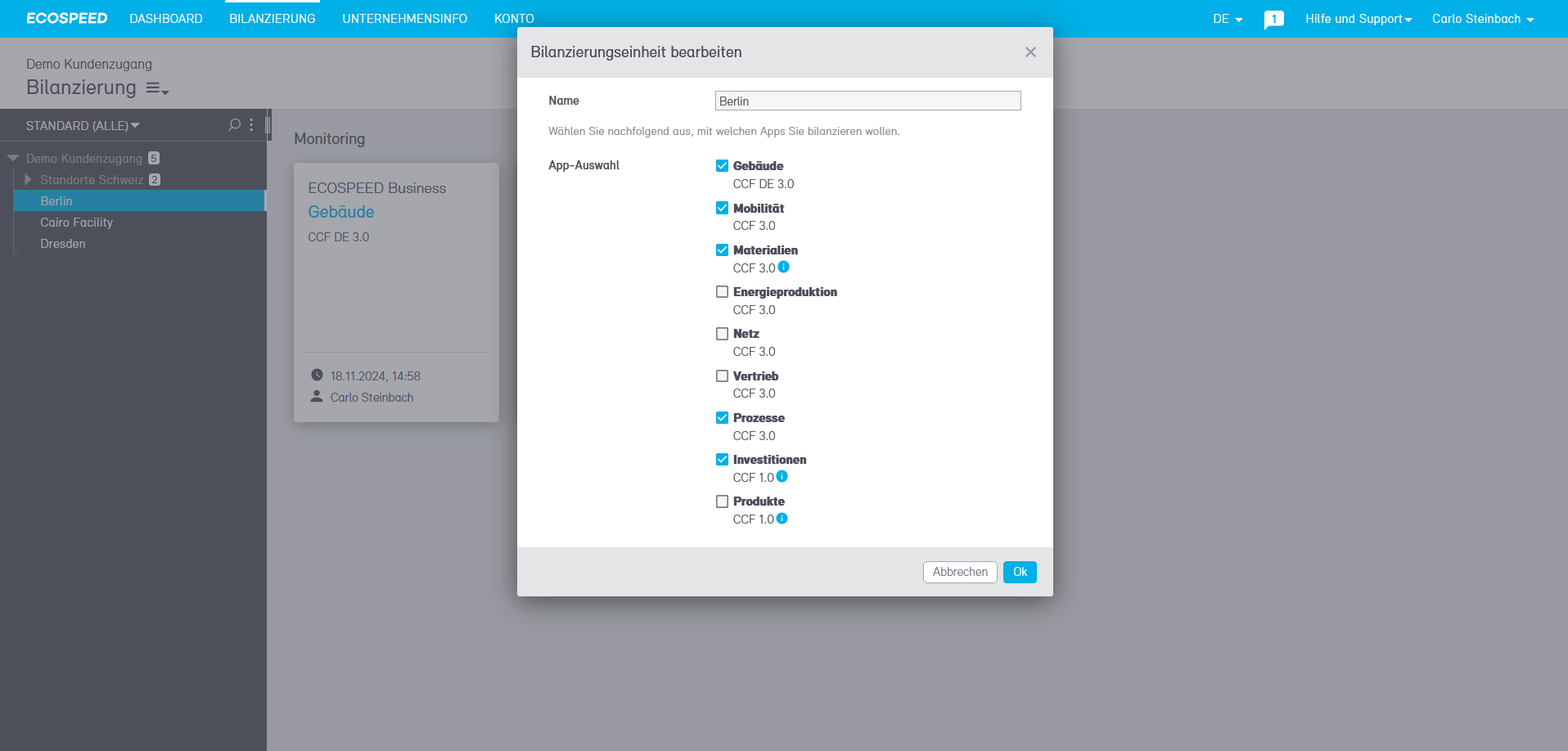Click the info icon next to Materialien CCF 3.0
Screen dimensions: 1568x751
[x=783, y=268]
